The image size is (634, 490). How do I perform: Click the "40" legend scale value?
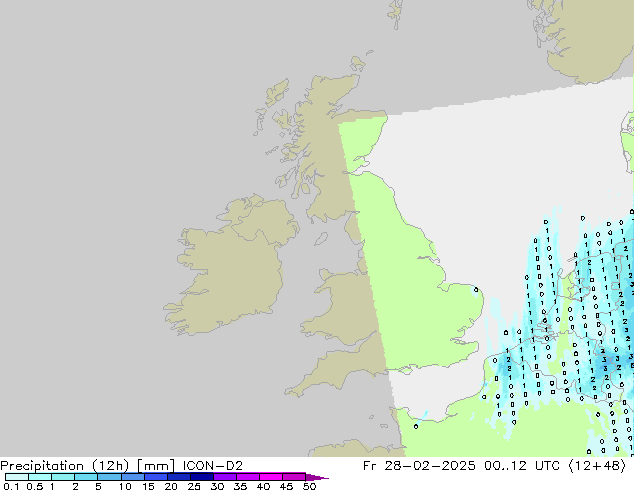click(x=263, y=486)
